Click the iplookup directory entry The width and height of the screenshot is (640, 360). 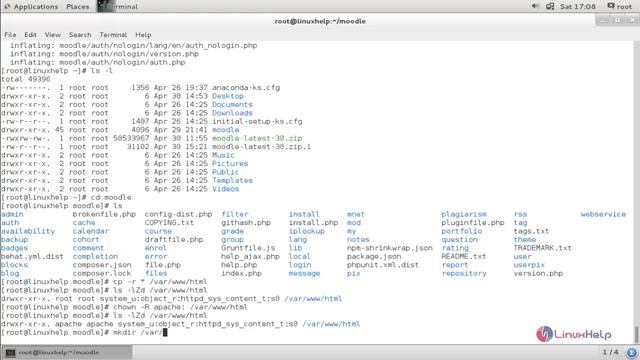coord(307,231)
